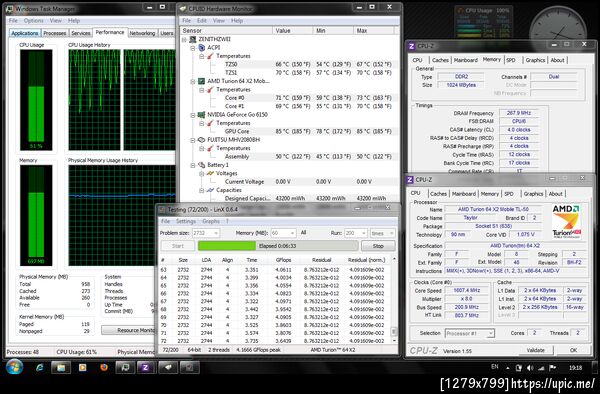Switch to the Processes tab in Task Manager
Screen dimensions: 600x394
pos(54,33)
